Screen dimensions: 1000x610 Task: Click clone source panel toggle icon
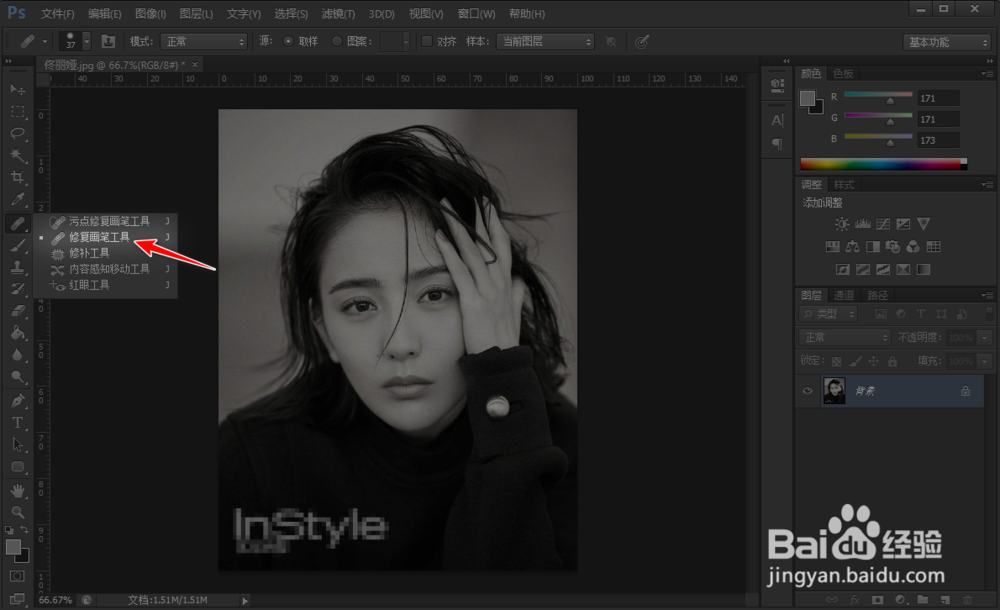pos(108,41)
